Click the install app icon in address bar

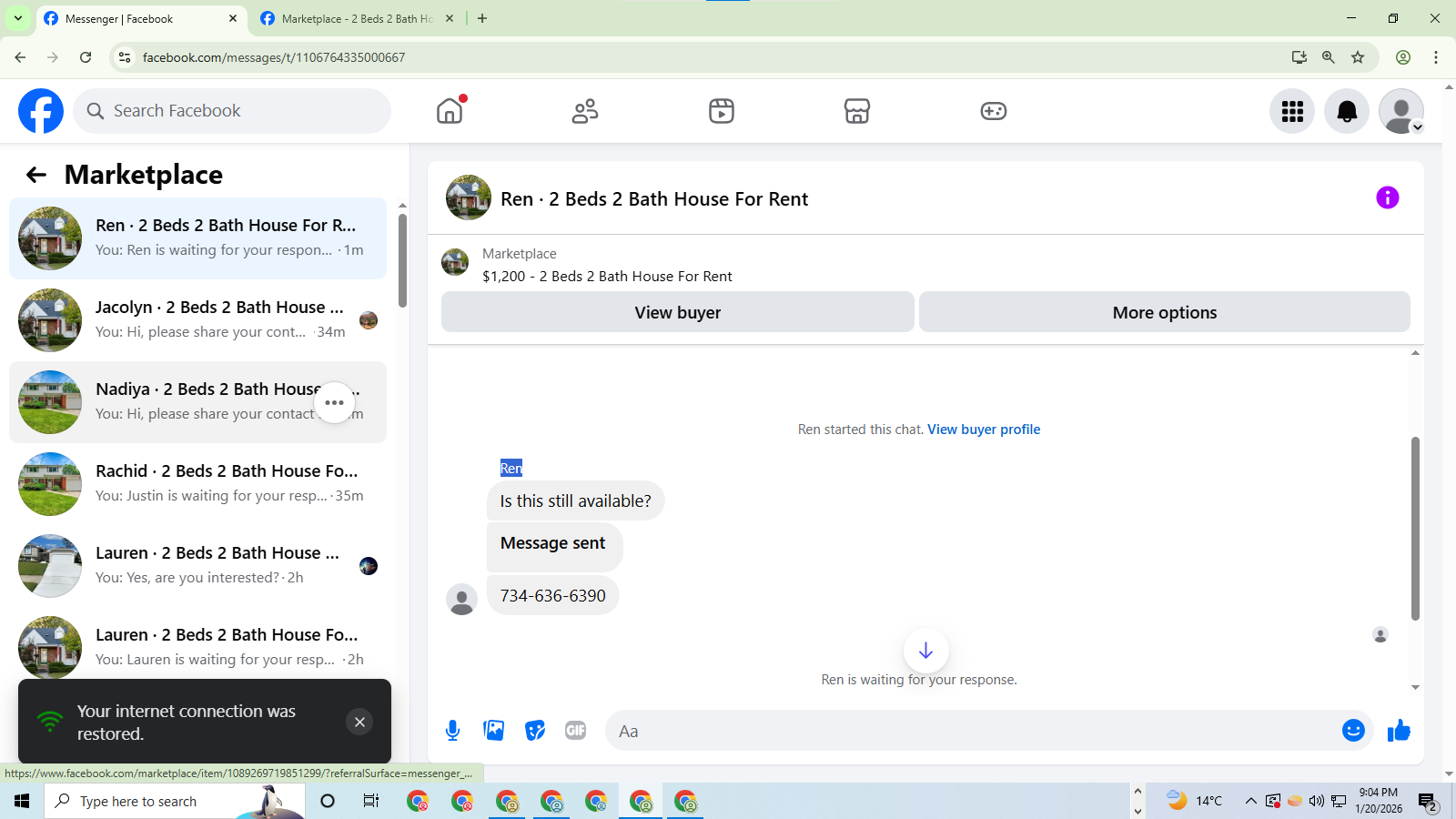(1299, 57)
